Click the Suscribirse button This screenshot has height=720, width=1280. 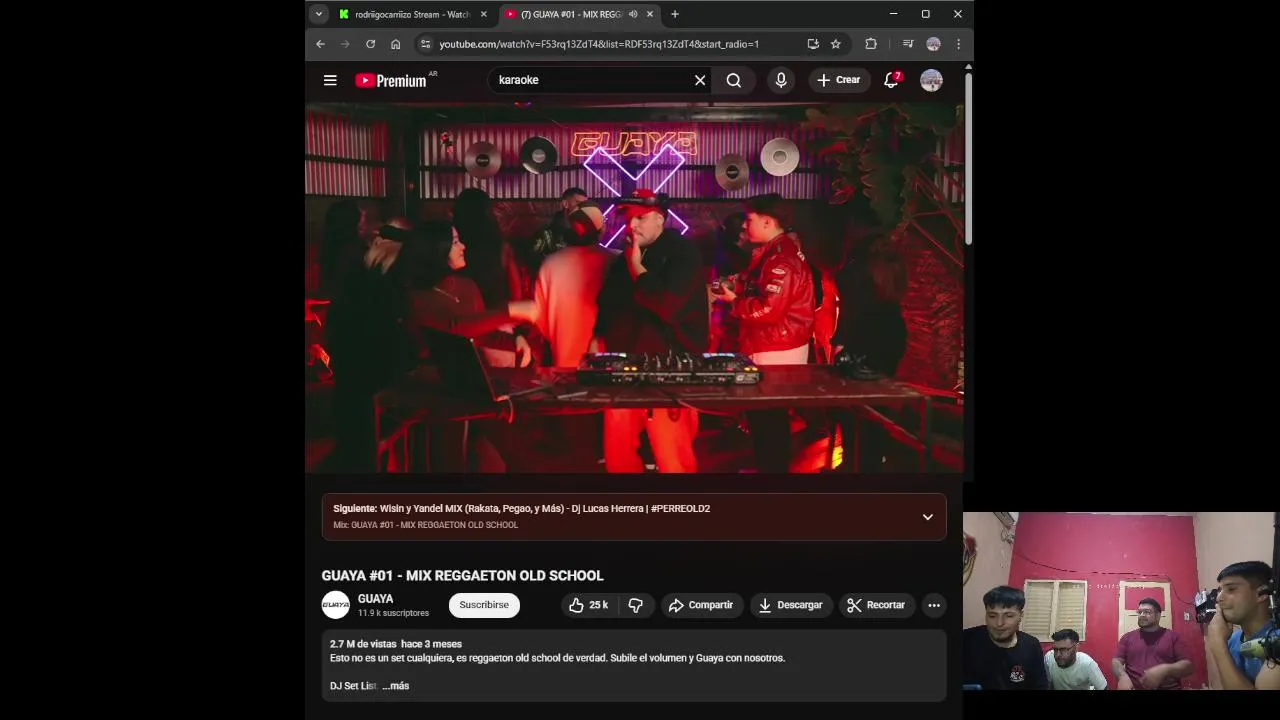click(484, 605)
